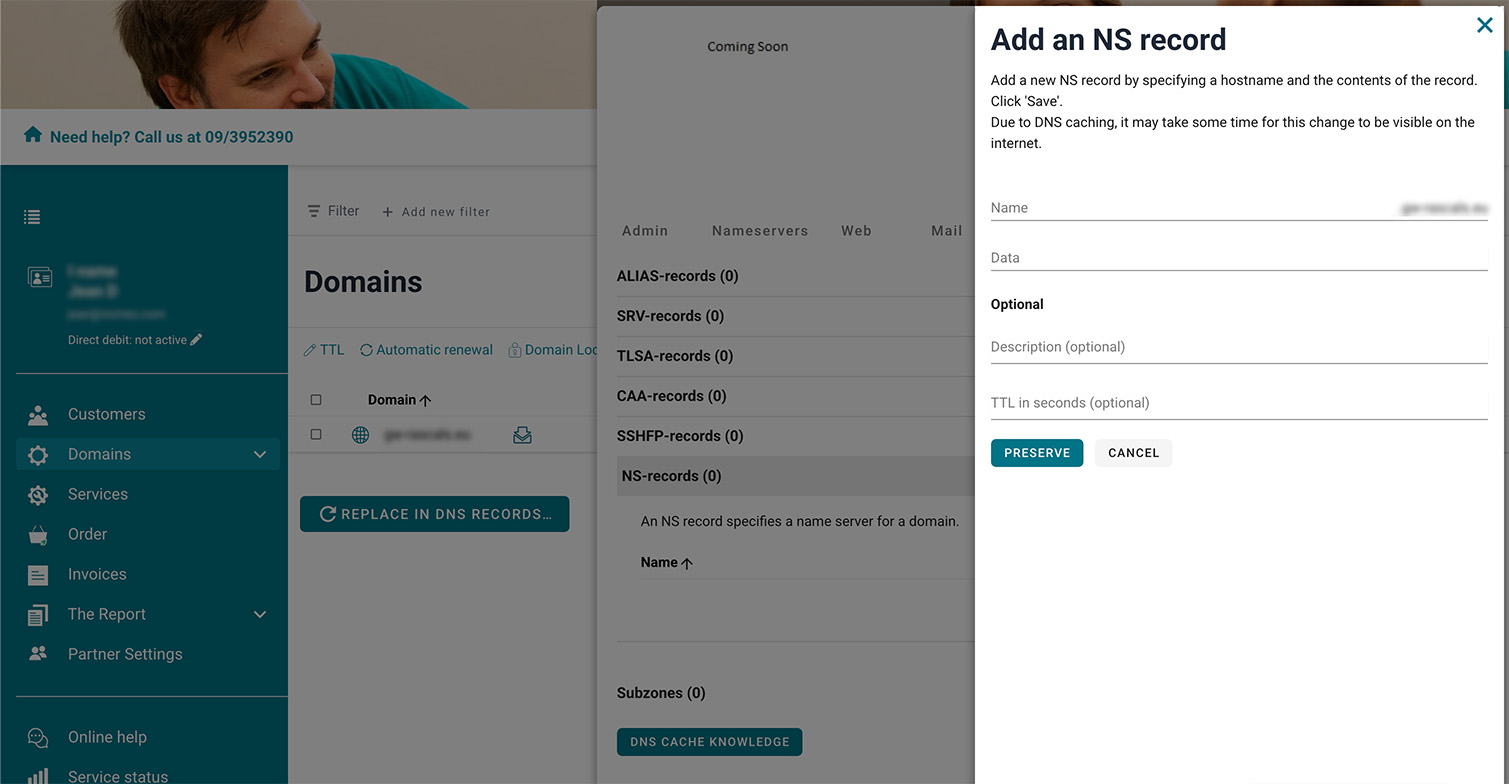Viewport: 1509px width, 784px height.
Task: Collapse the NS-records section
Action: pos(796,476)
